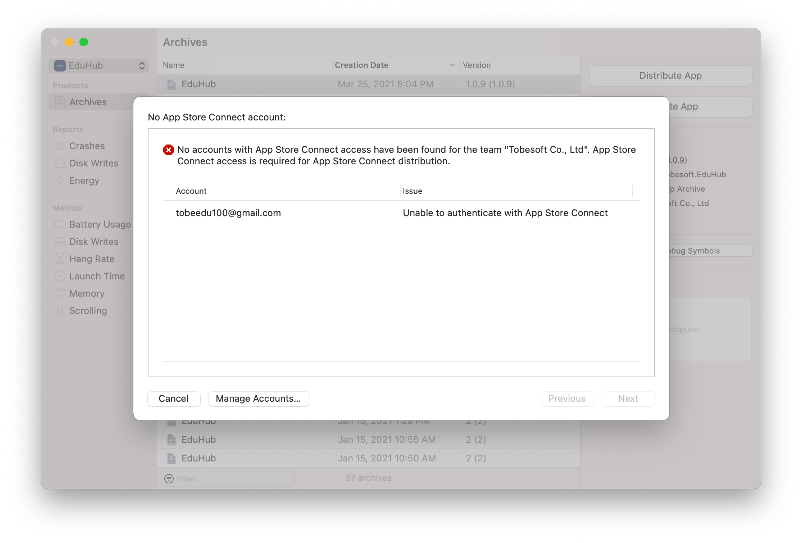
Task: Sort archives by Creation Date column
Action: coord(362,65)
